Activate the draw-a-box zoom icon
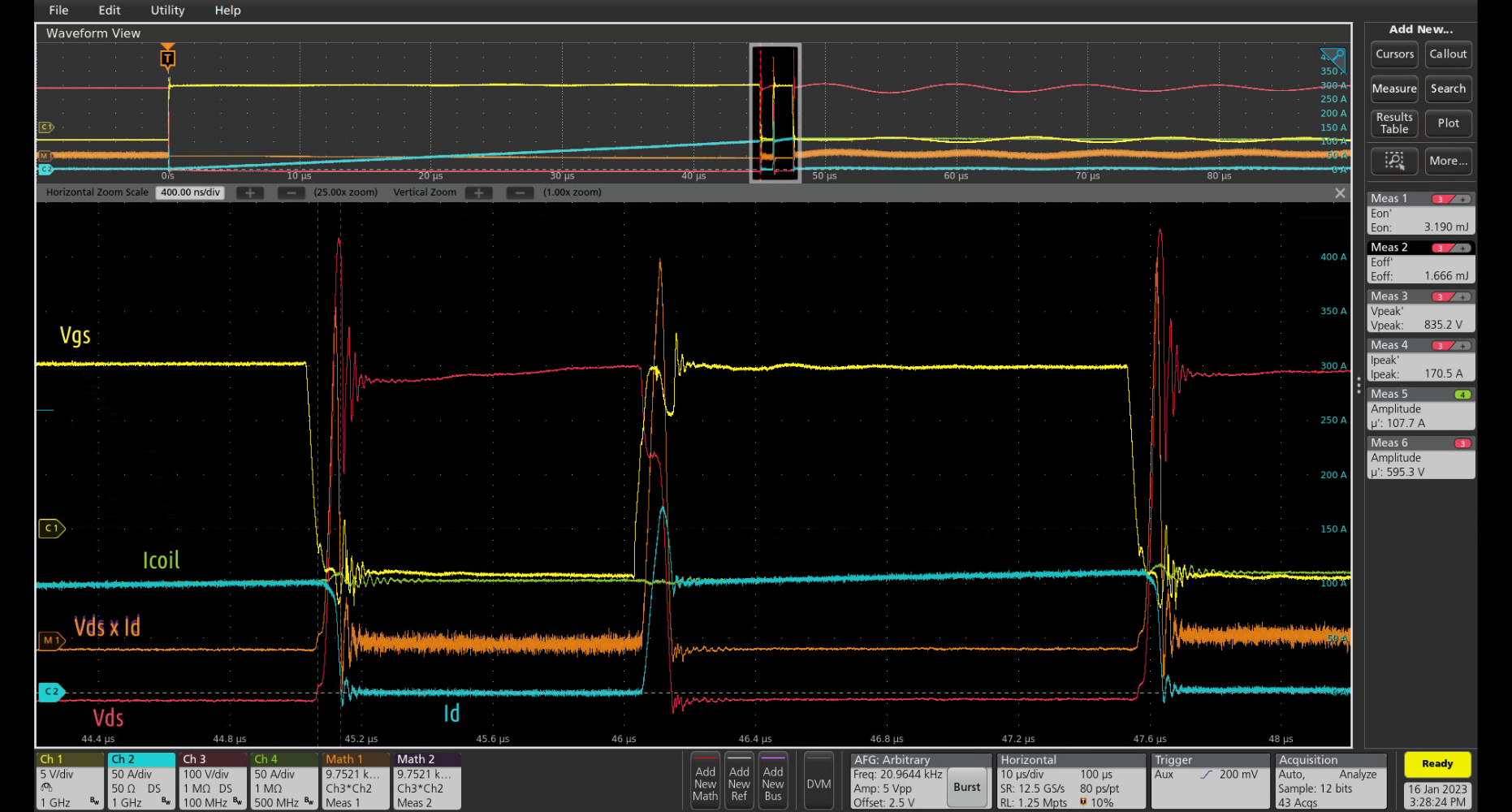The image size is (1512, 812). coord(1394,161)
